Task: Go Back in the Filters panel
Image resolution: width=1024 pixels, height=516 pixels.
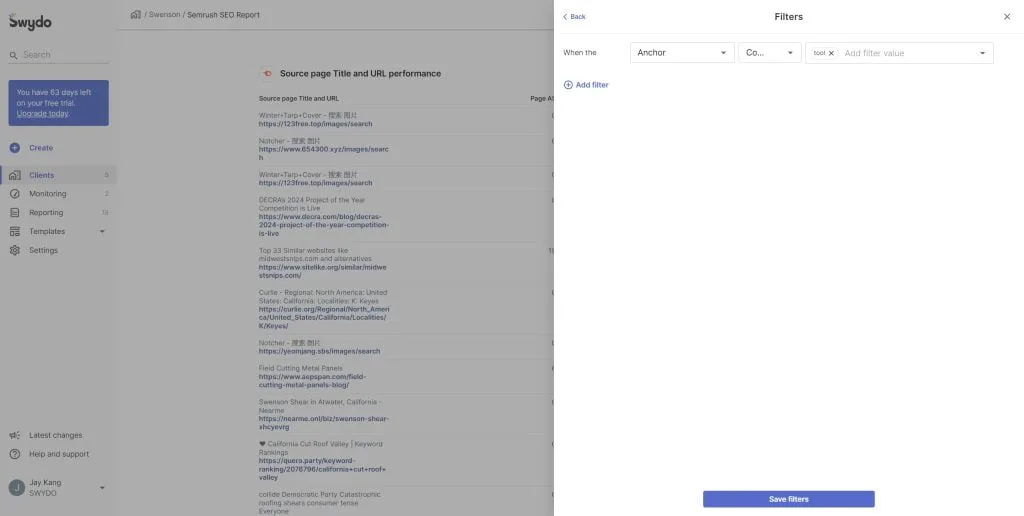Action: click(574, 16)
